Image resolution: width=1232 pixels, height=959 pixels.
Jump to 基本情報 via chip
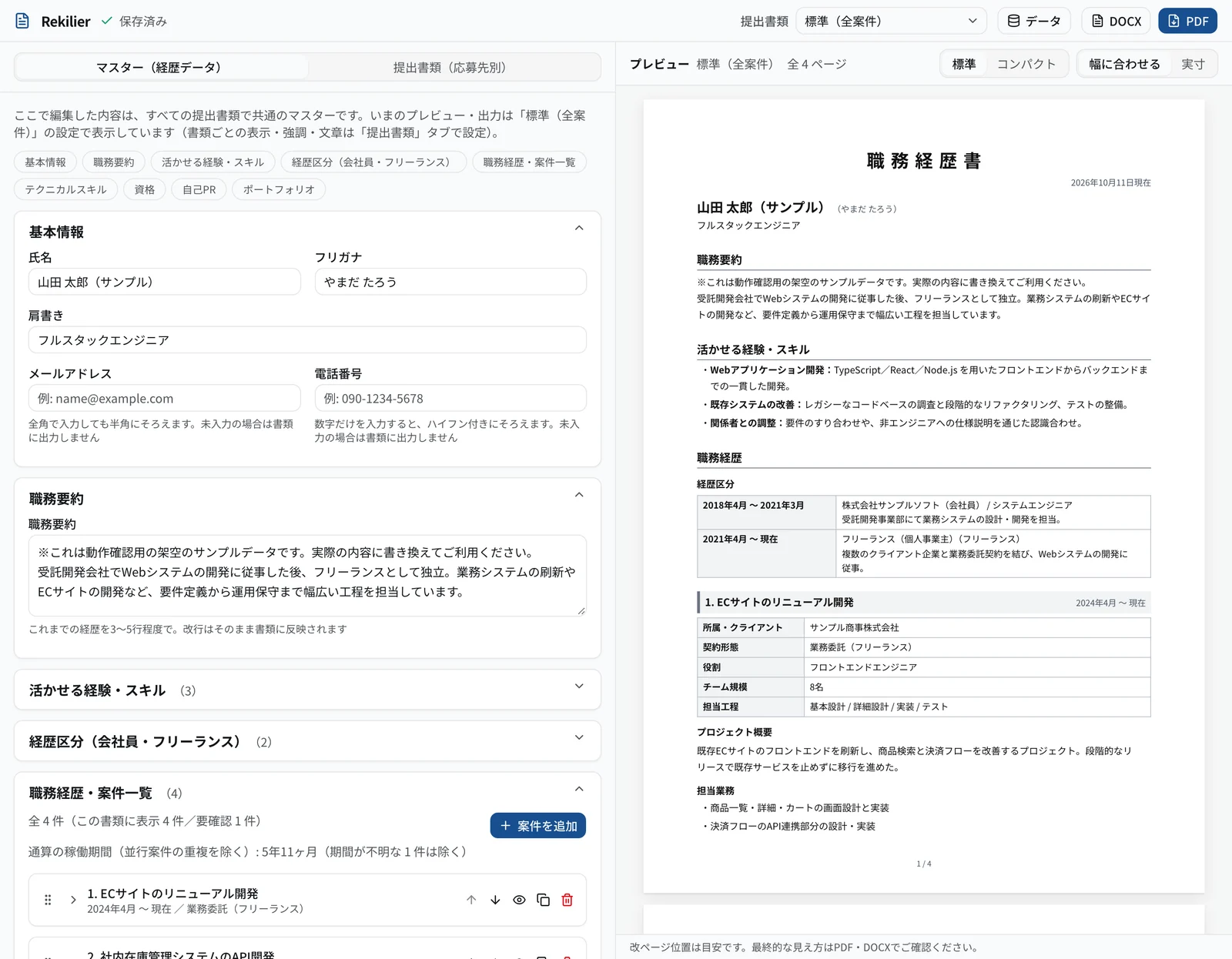[x=45, y=162]
